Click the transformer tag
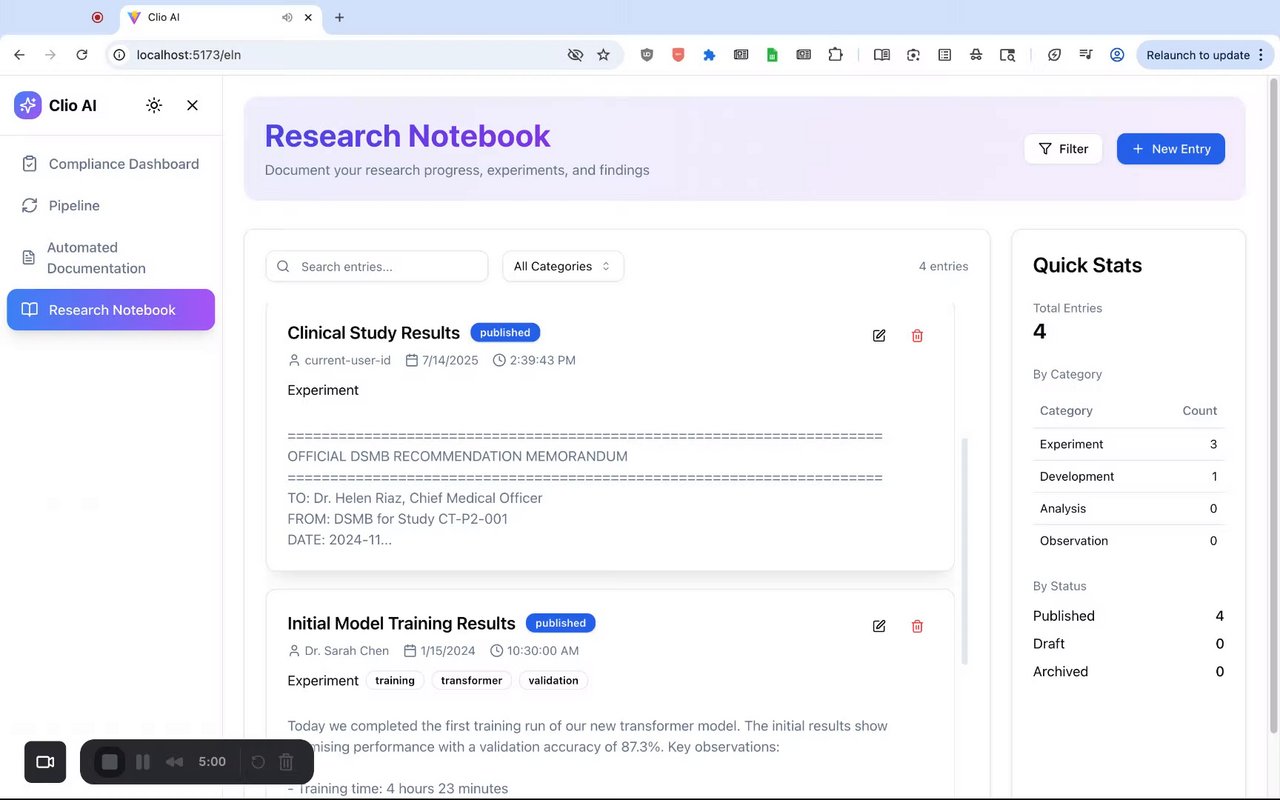This screenshot has height=800, width=1280. point(472,680)
